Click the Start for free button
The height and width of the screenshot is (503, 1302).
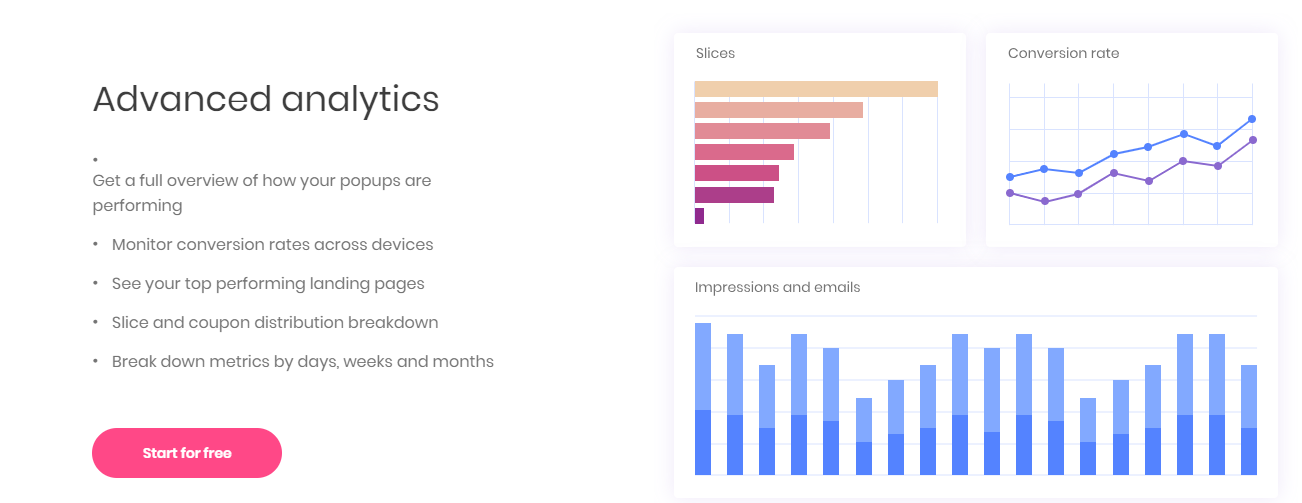(x=187, y=453)
